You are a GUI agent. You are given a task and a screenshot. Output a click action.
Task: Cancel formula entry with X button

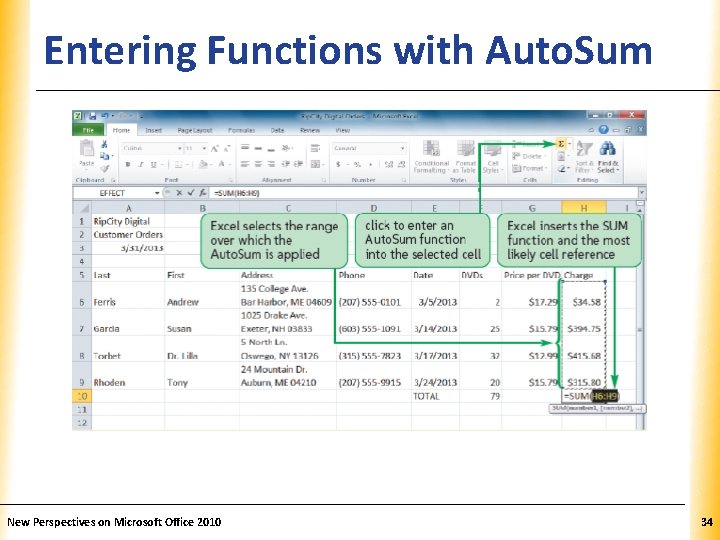pyautogui.click(x=179, y=193)
